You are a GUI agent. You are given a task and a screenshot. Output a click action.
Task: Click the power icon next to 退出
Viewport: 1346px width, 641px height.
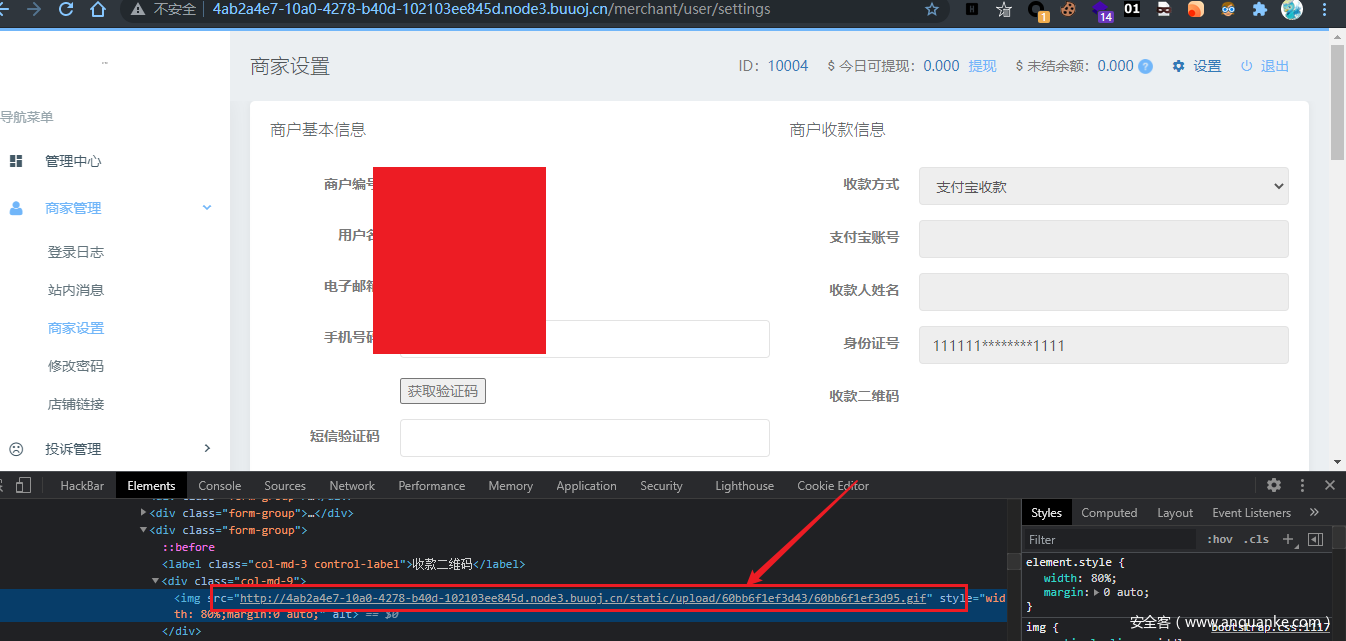pos(1247,66)
